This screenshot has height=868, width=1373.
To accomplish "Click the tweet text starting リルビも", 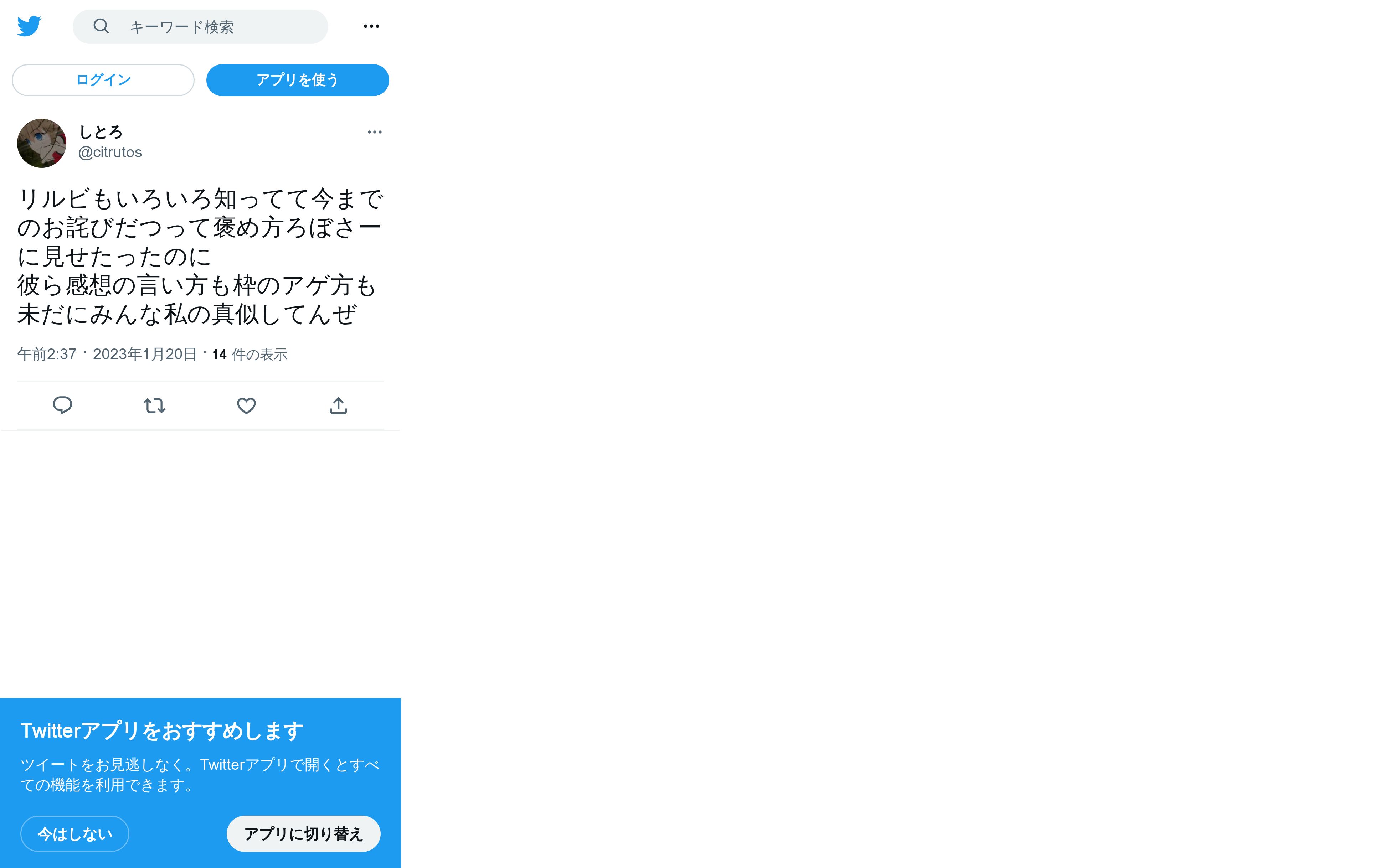I will coord(200,257).
